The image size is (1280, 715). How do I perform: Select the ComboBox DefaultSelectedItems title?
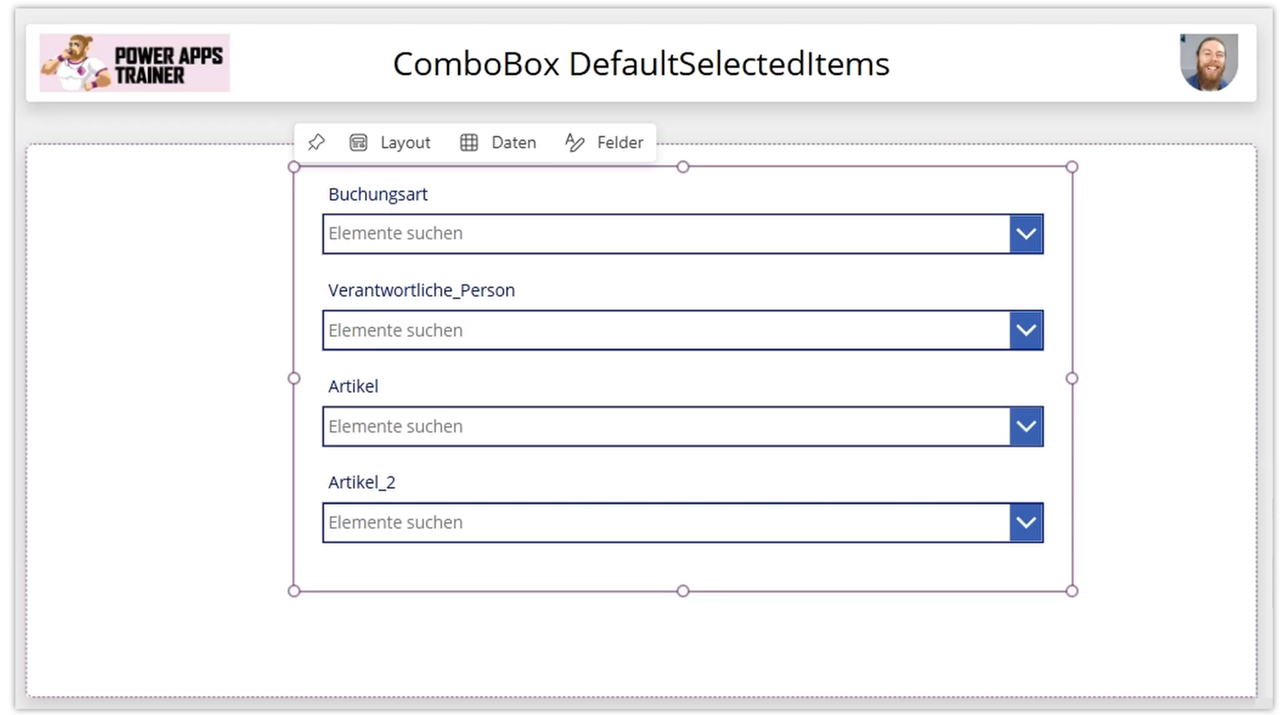click(641, 64)
